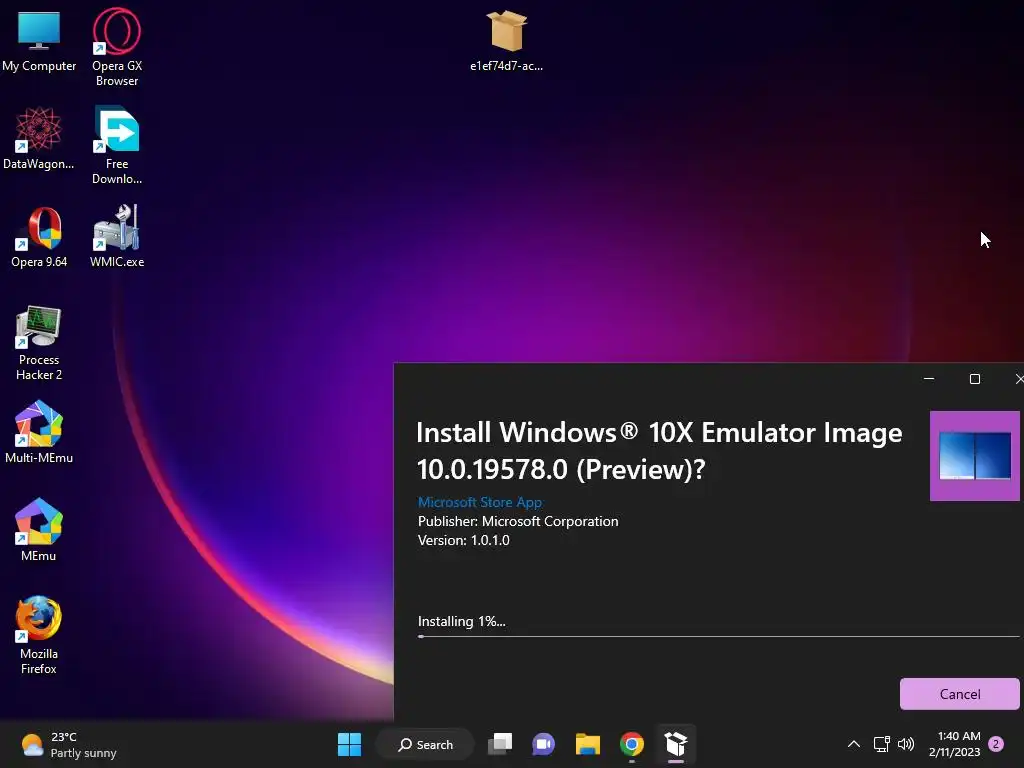Click the 'Version: 1.0.1.0' text
The image size is (1024, 768).
click(x=464, y=540)
